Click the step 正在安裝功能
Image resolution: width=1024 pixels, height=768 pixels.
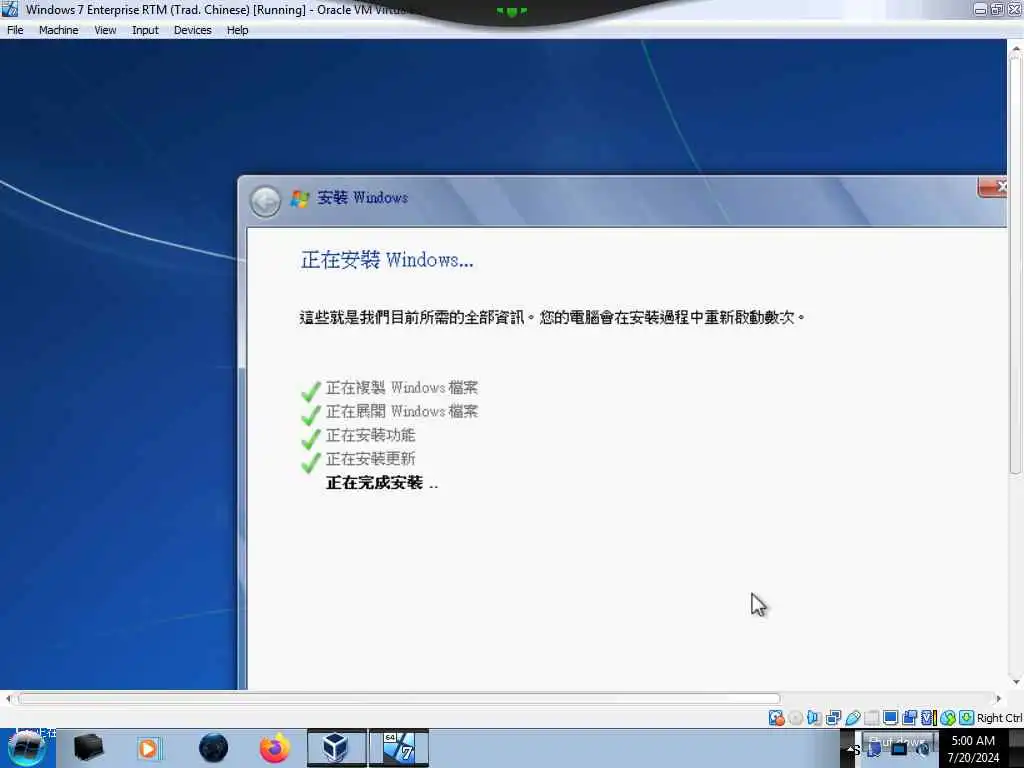pyautogui.click(x=370, y=435)
